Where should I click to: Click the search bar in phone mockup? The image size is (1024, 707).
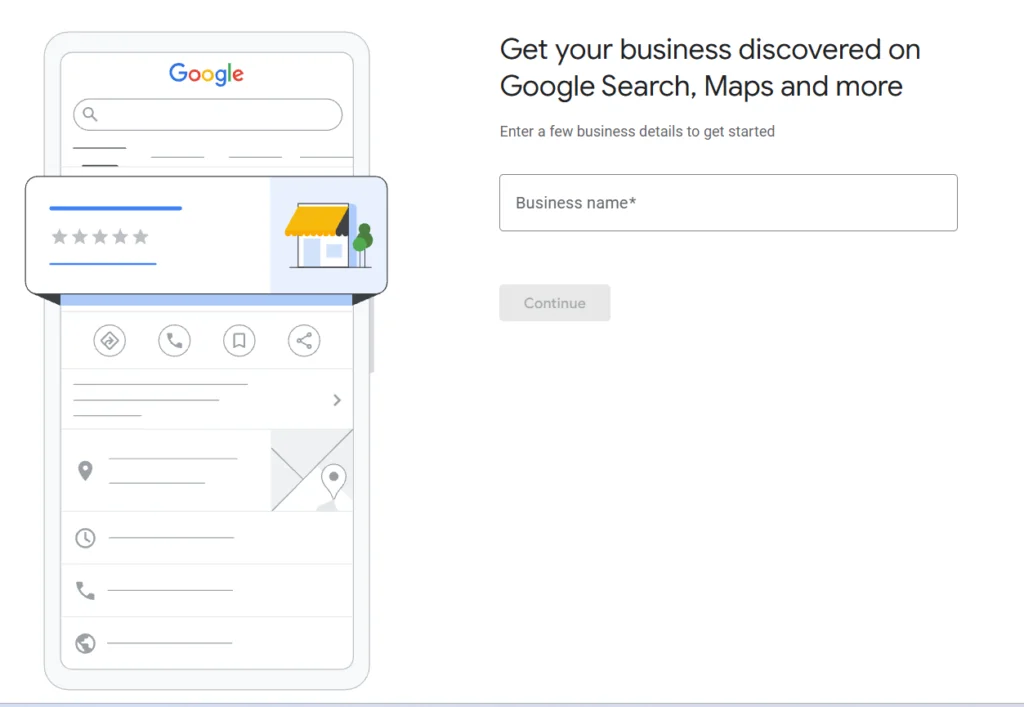[208, 115]
